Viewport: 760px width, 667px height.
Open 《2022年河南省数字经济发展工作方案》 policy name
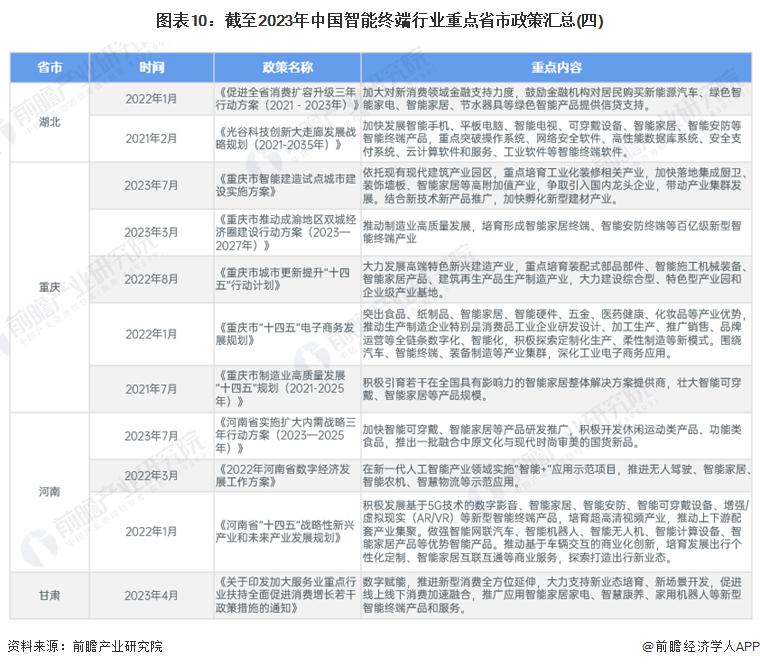click(x=287, y=475)
